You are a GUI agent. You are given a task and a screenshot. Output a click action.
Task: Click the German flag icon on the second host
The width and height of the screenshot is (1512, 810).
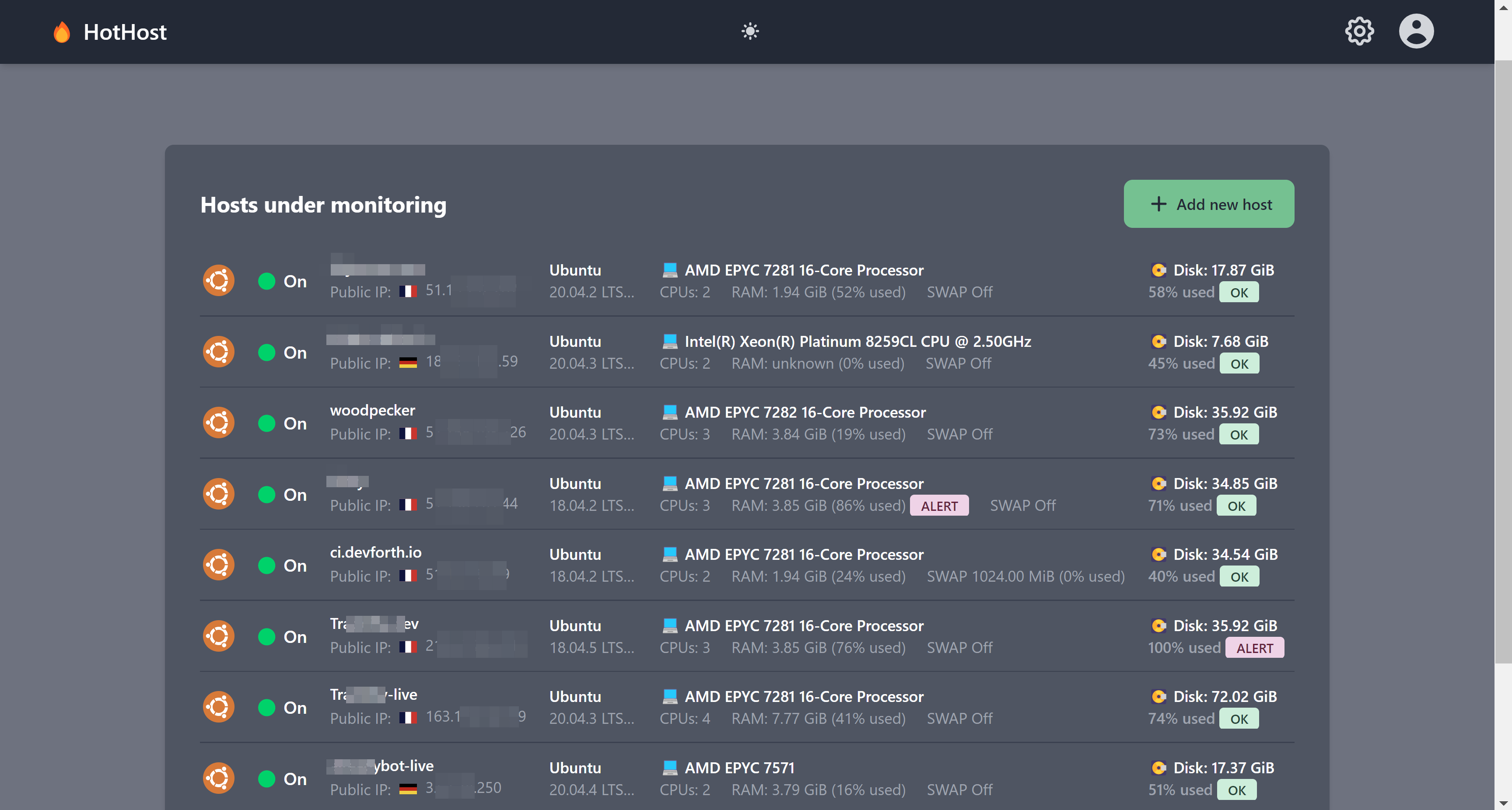point(409,362)
